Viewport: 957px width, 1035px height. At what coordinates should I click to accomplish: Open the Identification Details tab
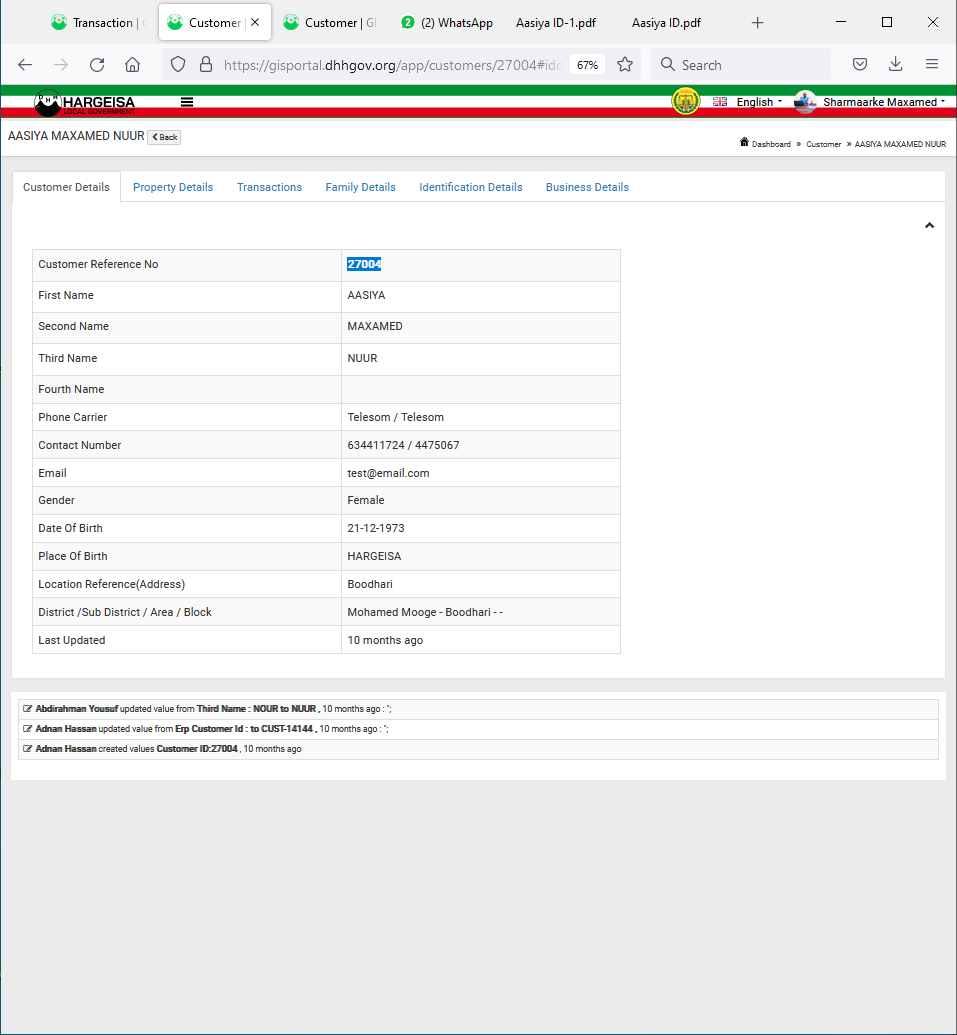click(x=471, y=187)
